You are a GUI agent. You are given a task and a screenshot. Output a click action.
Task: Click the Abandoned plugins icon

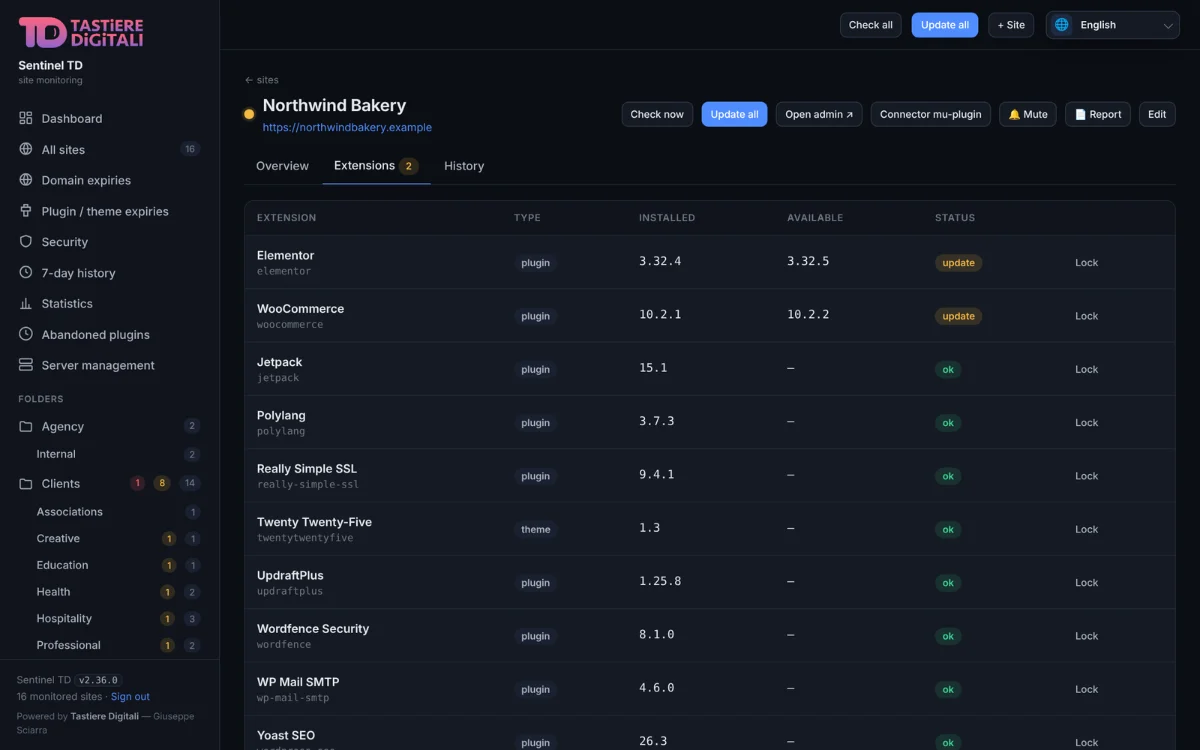pyautogui.click(x=26, y=335)
